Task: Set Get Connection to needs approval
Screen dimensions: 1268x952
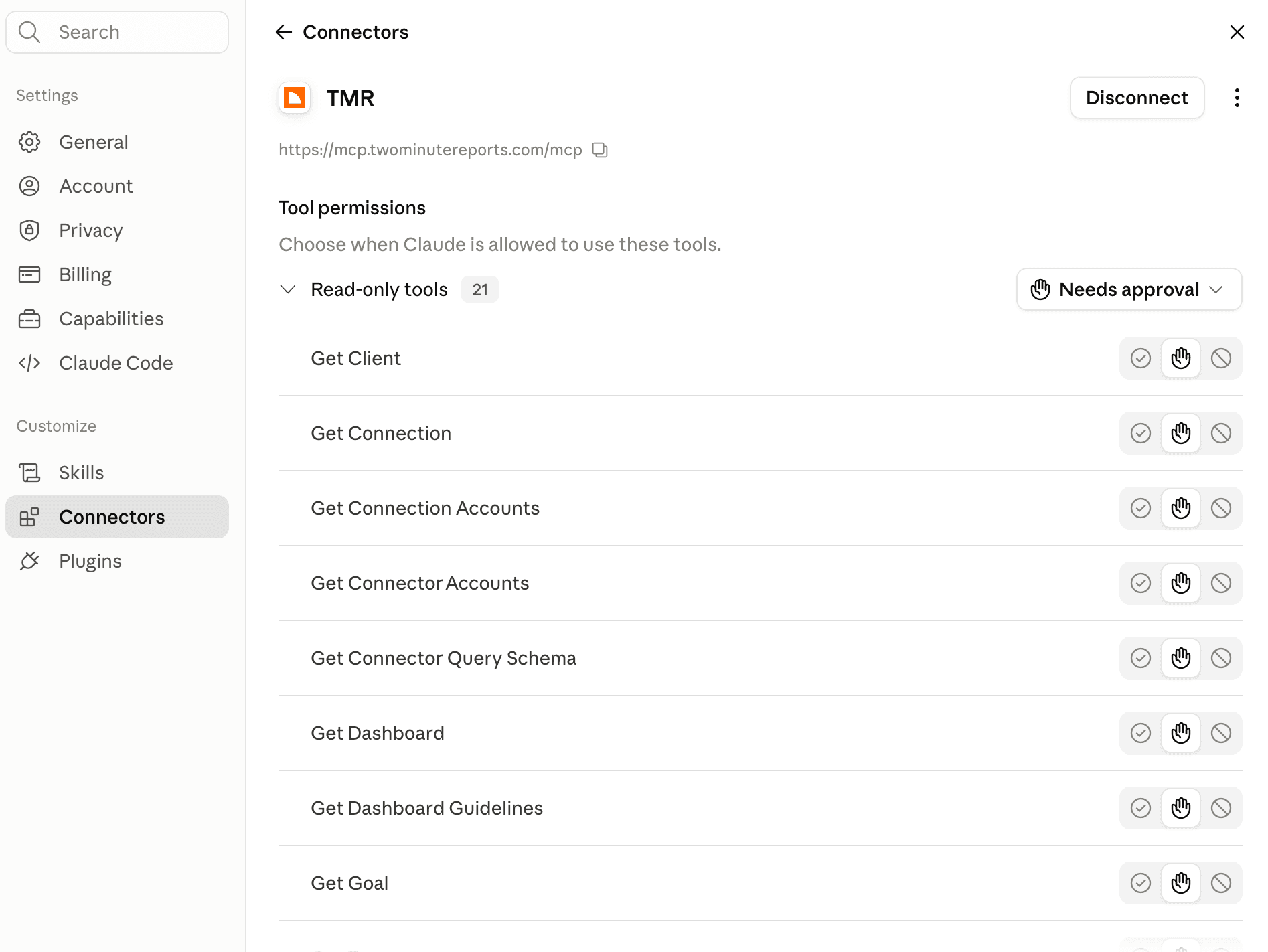Action: (1180, 433)
